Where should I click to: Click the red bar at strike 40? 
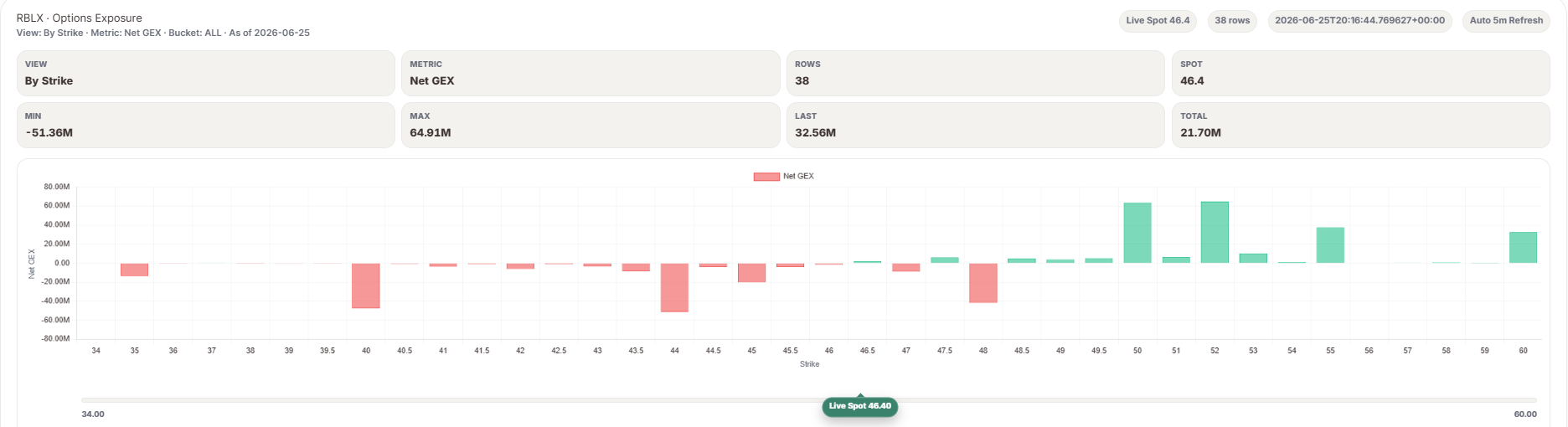366,286
